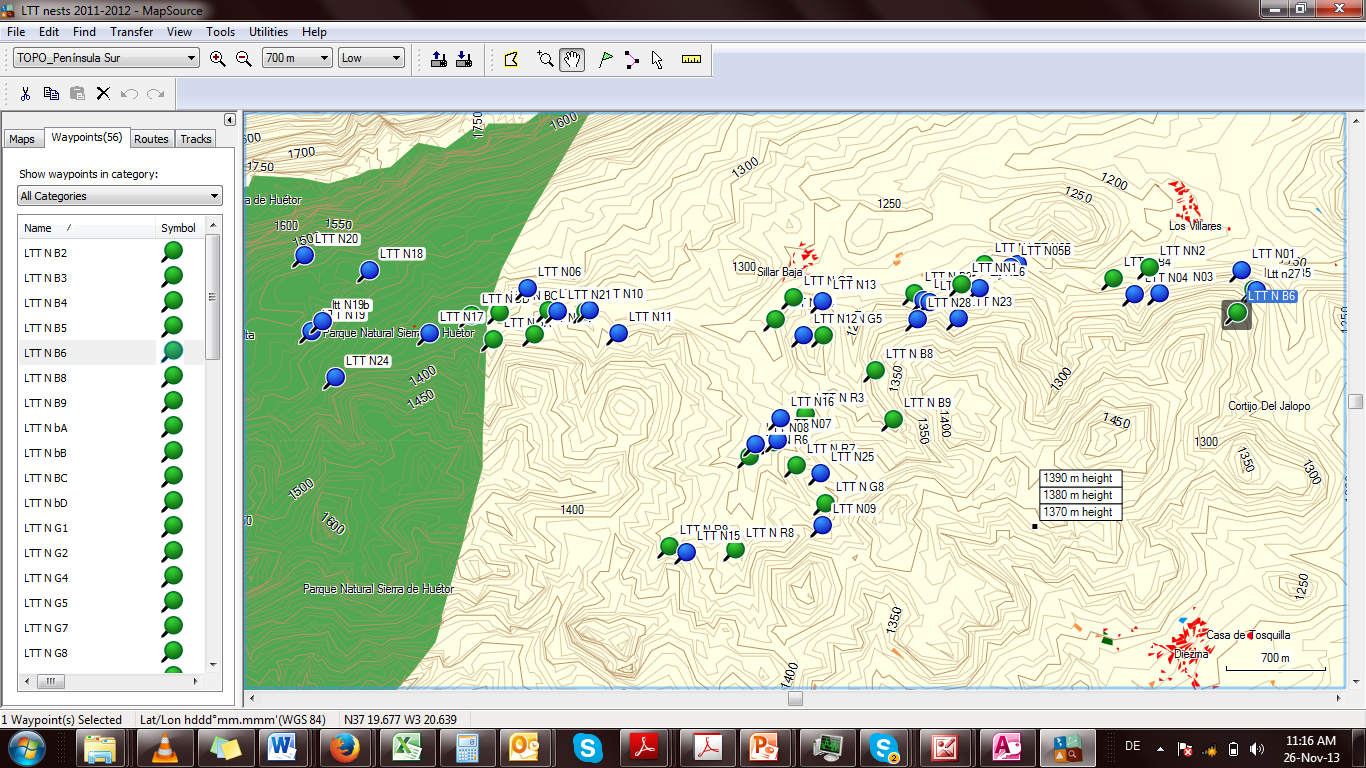This screenshot has height=768, width=1366.
Task: Select the Map selection tool
Action: (x=511, y=60)
